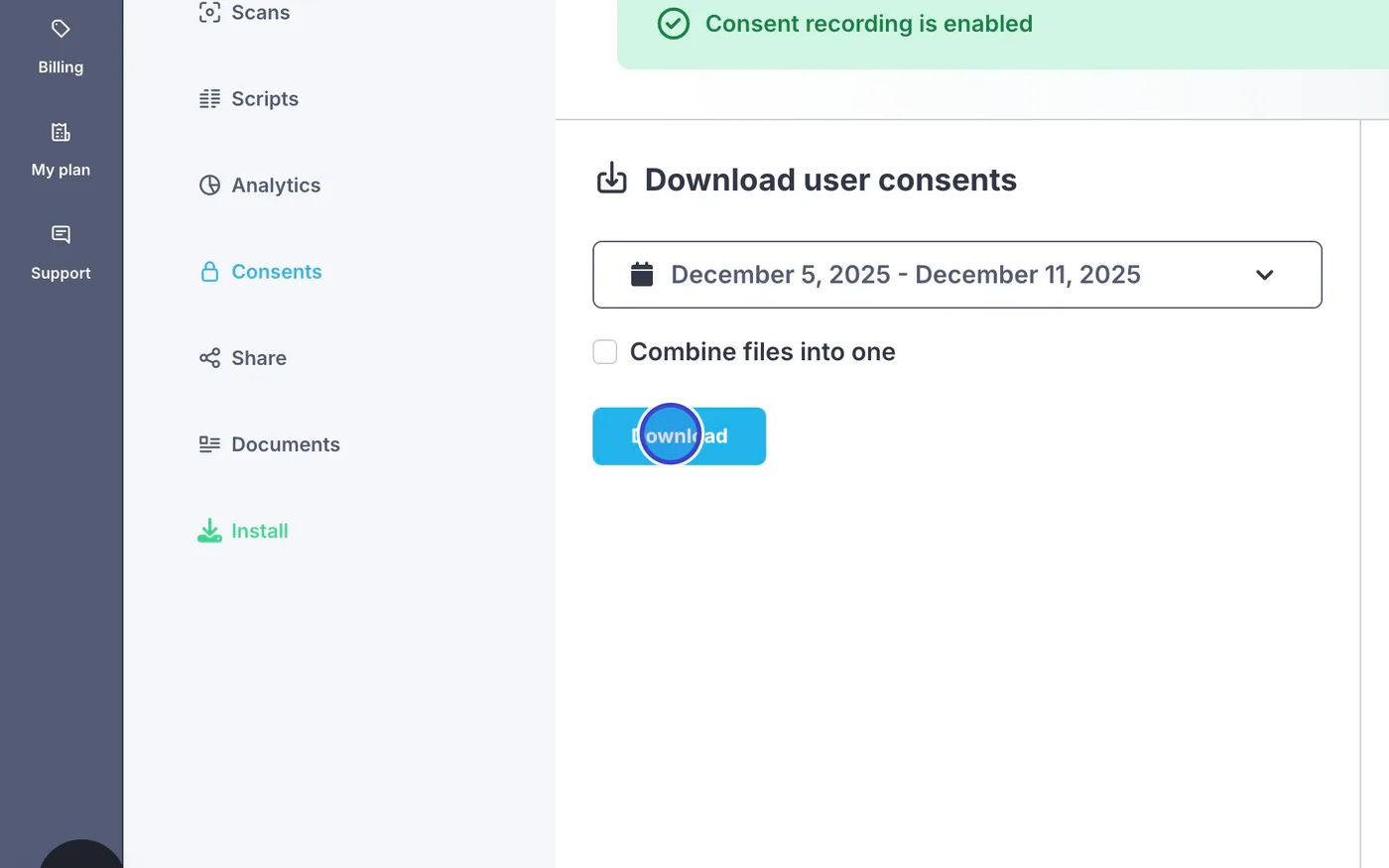This screenshot has width=1389, height=868.
Task: Click 'Consent recording is enabled' text
Action: 869,24
